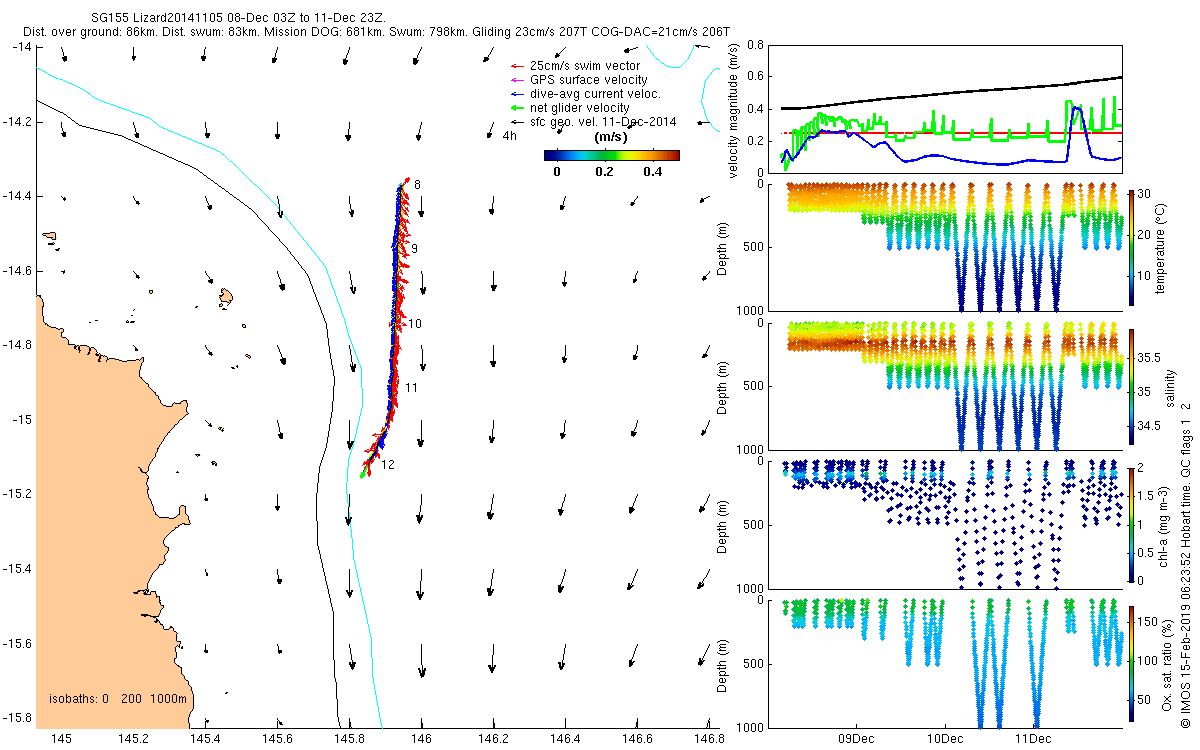Click the chl-a (mg m-3) colorbar label
1200x750 pixels.
[x=1165, y=525]
